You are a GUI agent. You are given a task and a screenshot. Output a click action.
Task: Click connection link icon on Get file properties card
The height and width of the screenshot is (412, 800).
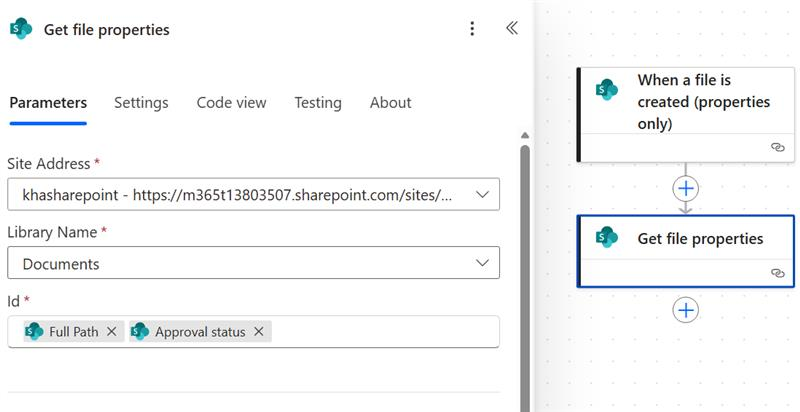click(778, 273)
